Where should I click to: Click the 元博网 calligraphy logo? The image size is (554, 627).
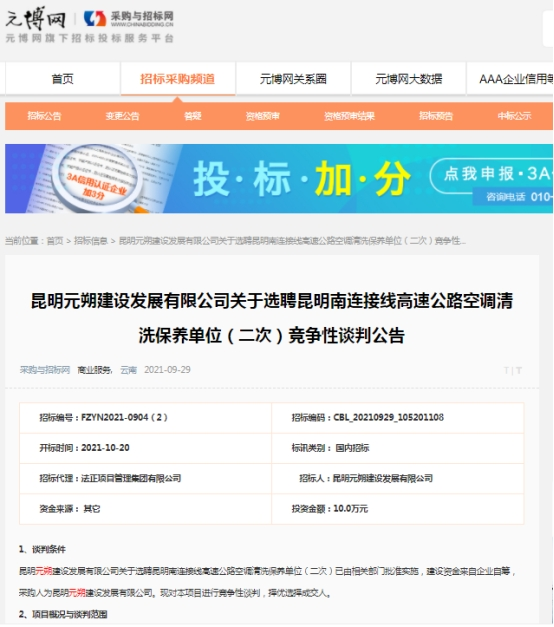35,18
